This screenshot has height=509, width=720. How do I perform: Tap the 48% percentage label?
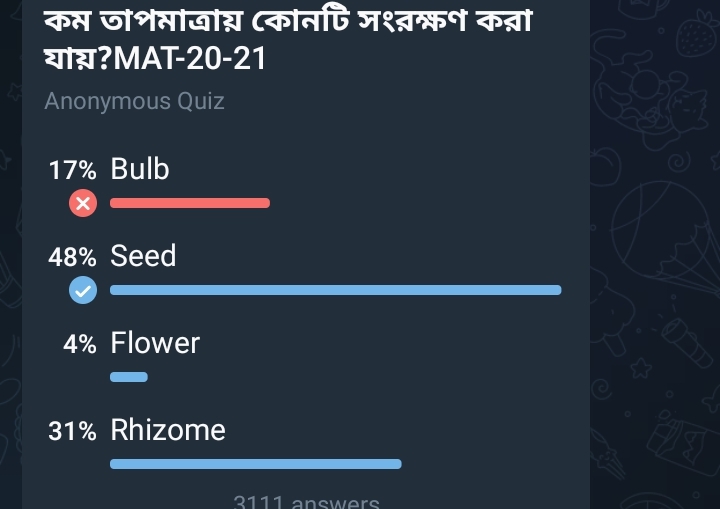72,258
